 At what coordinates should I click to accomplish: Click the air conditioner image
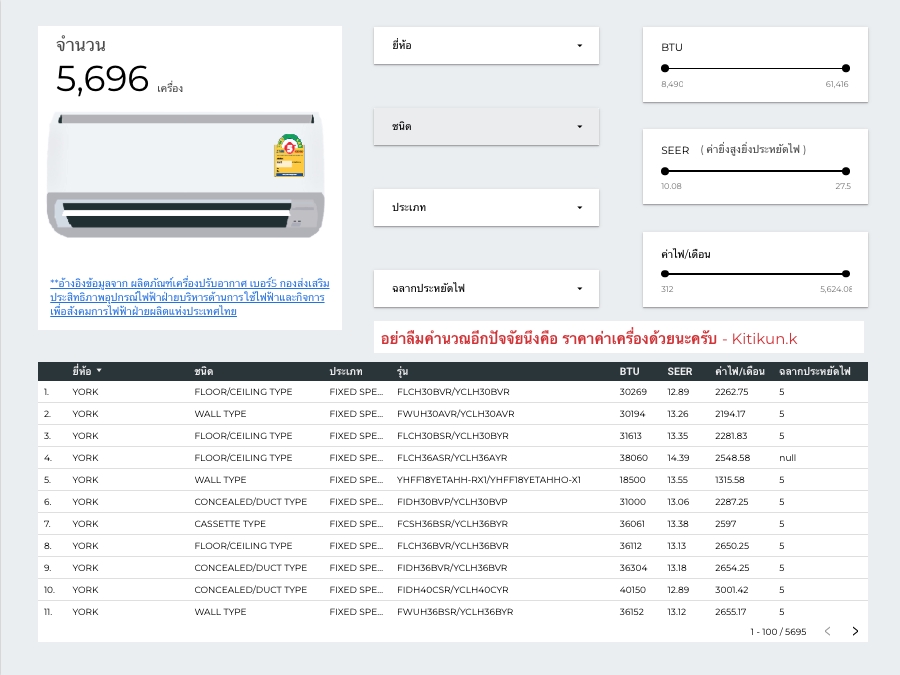click(186, 175)
